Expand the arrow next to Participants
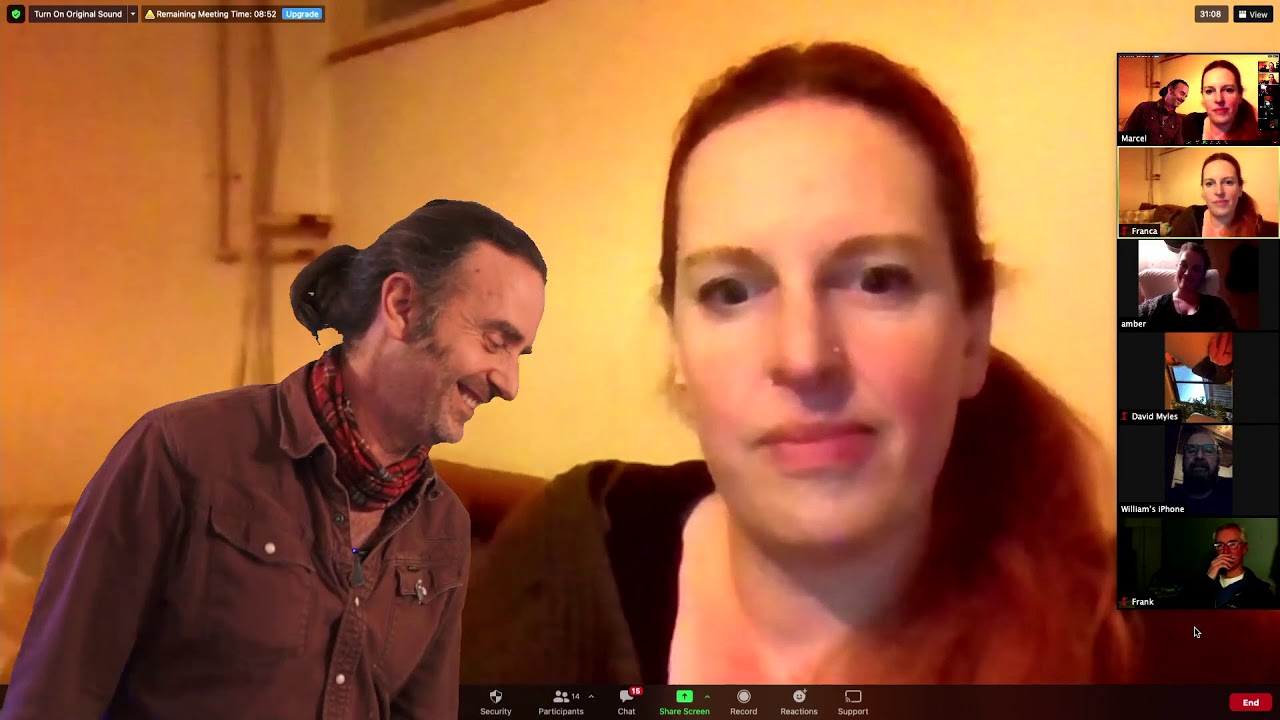The height and width of the screenshot is (720, 1280). (591, 696)
